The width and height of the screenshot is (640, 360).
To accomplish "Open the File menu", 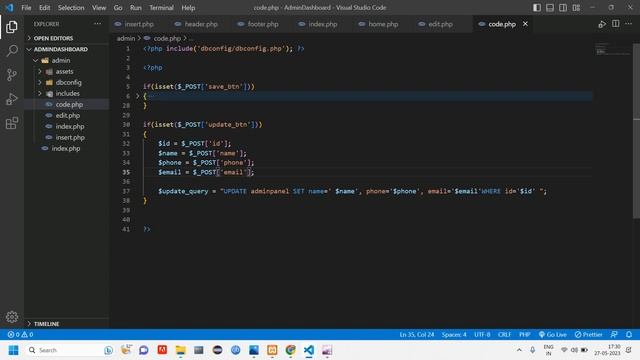I will pos(26,8).
